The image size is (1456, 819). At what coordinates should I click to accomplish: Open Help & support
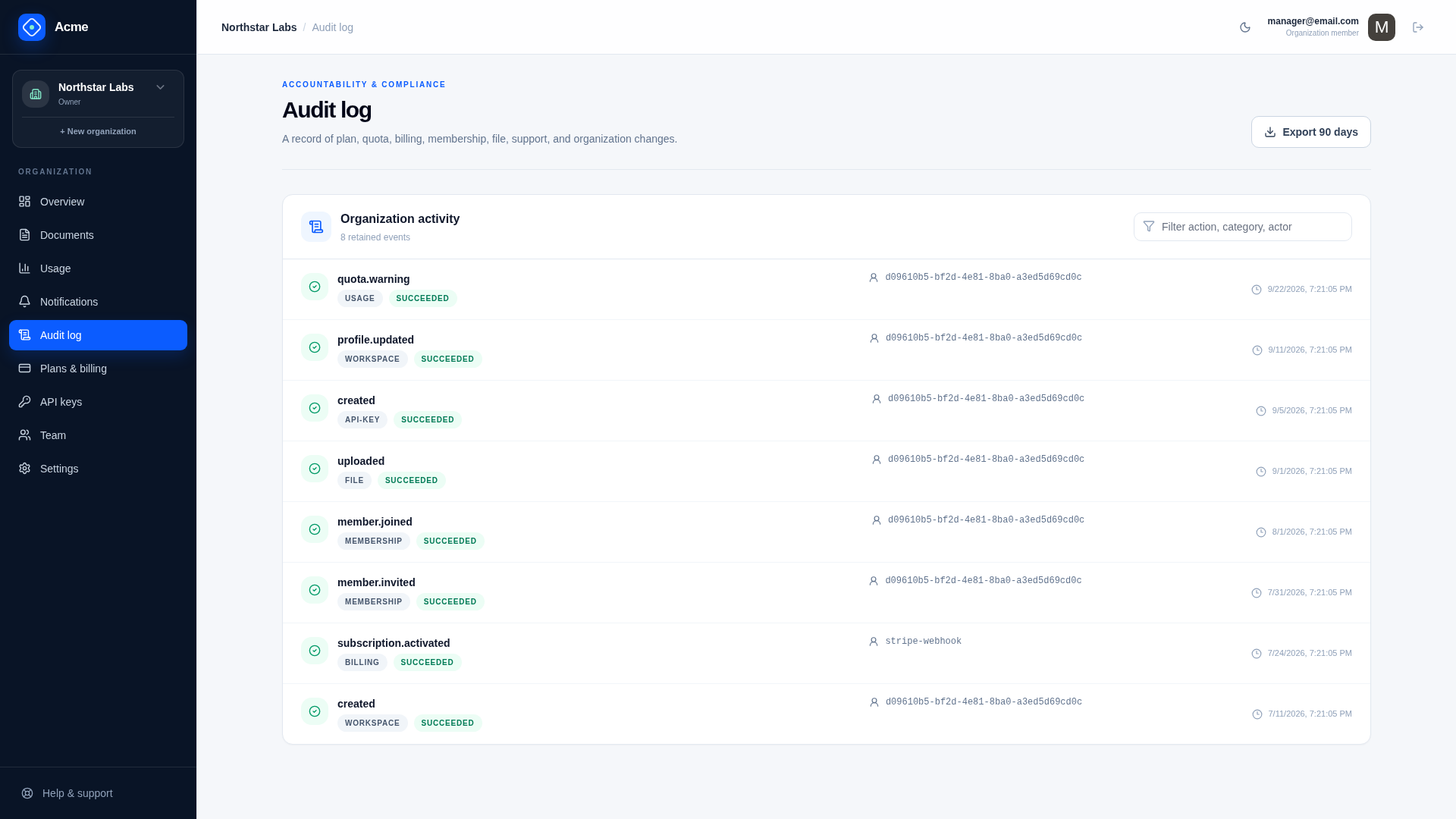tap(98, 793)
